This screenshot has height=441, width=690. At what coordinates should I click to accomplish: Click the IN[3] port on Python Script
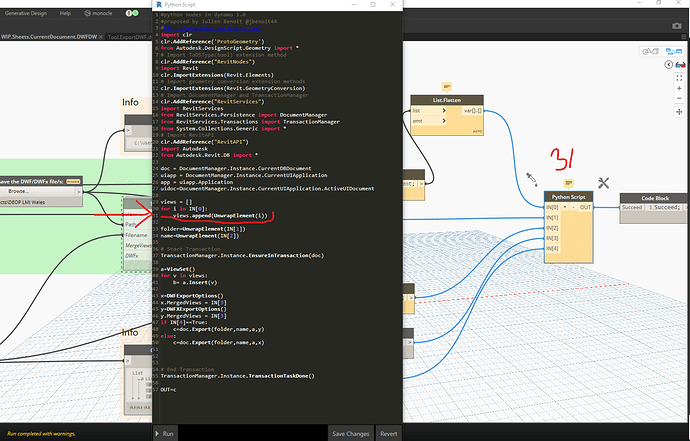(x=552, y=239)
